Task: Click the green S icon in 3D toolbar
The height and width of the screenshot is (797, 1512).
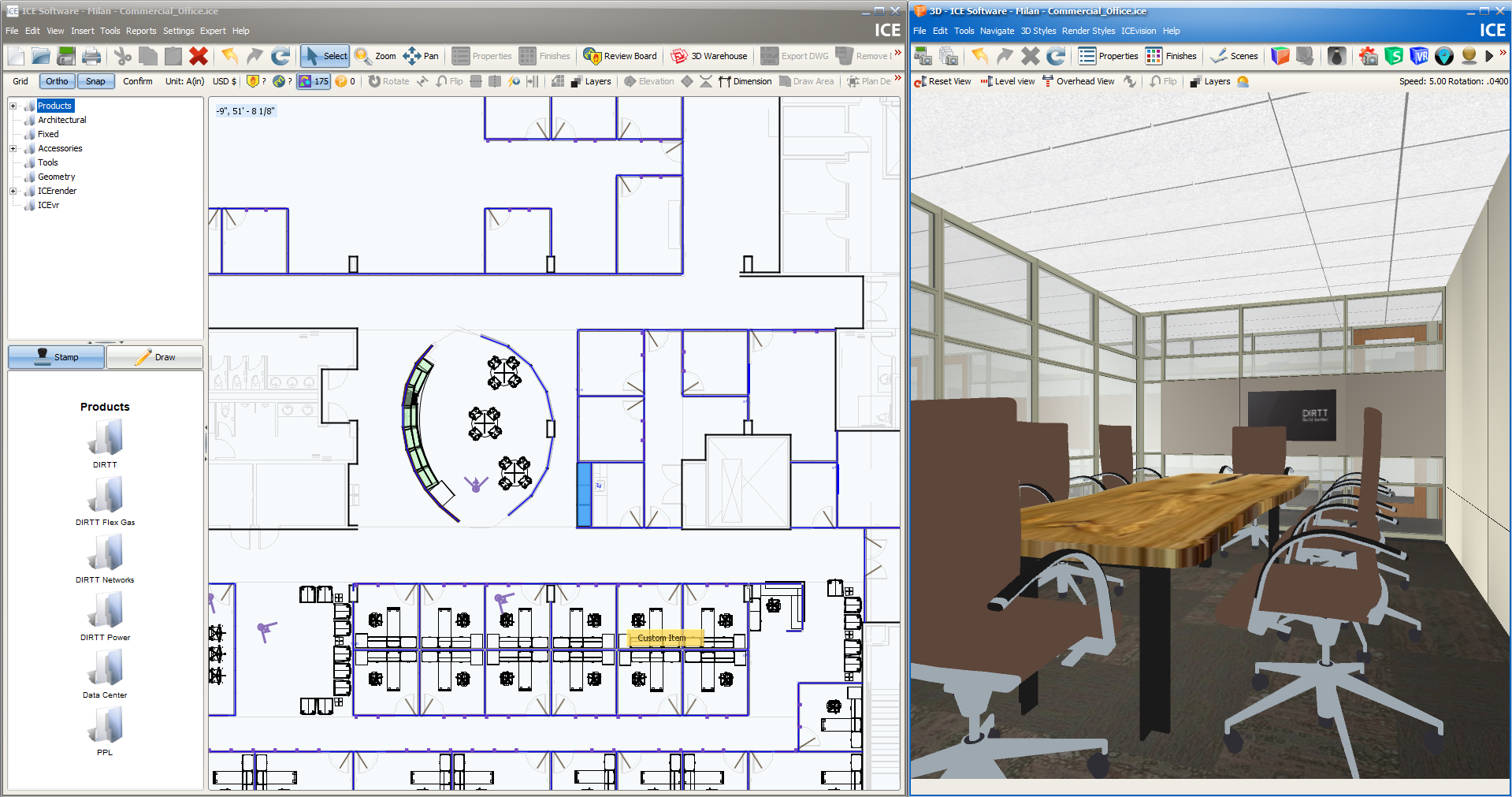Action: click(x=1394, y=56)
